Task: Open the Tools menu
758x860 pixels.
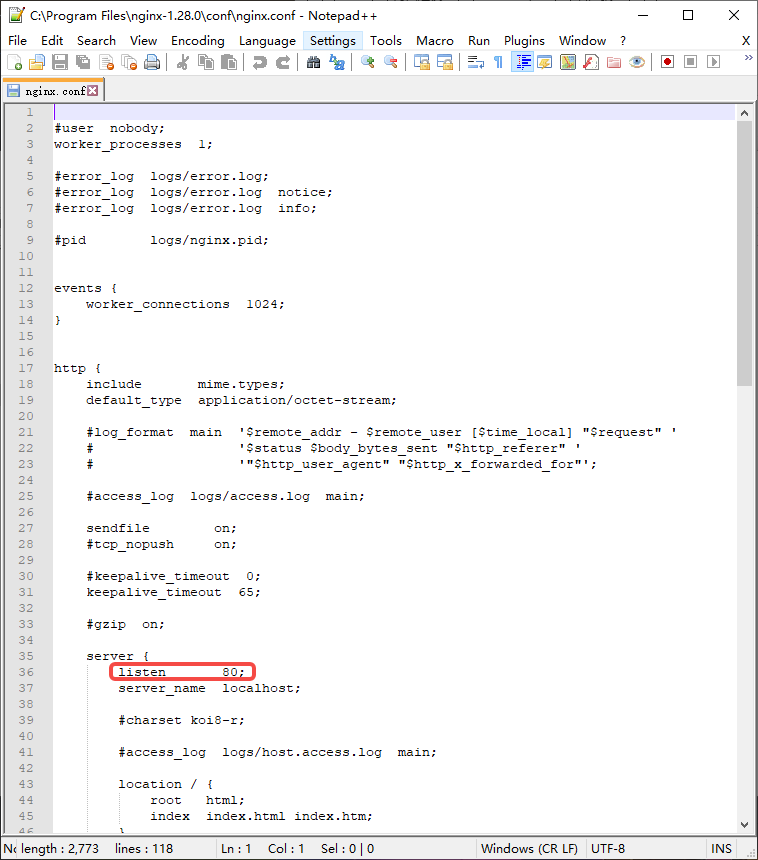Action: coord(386,41)
